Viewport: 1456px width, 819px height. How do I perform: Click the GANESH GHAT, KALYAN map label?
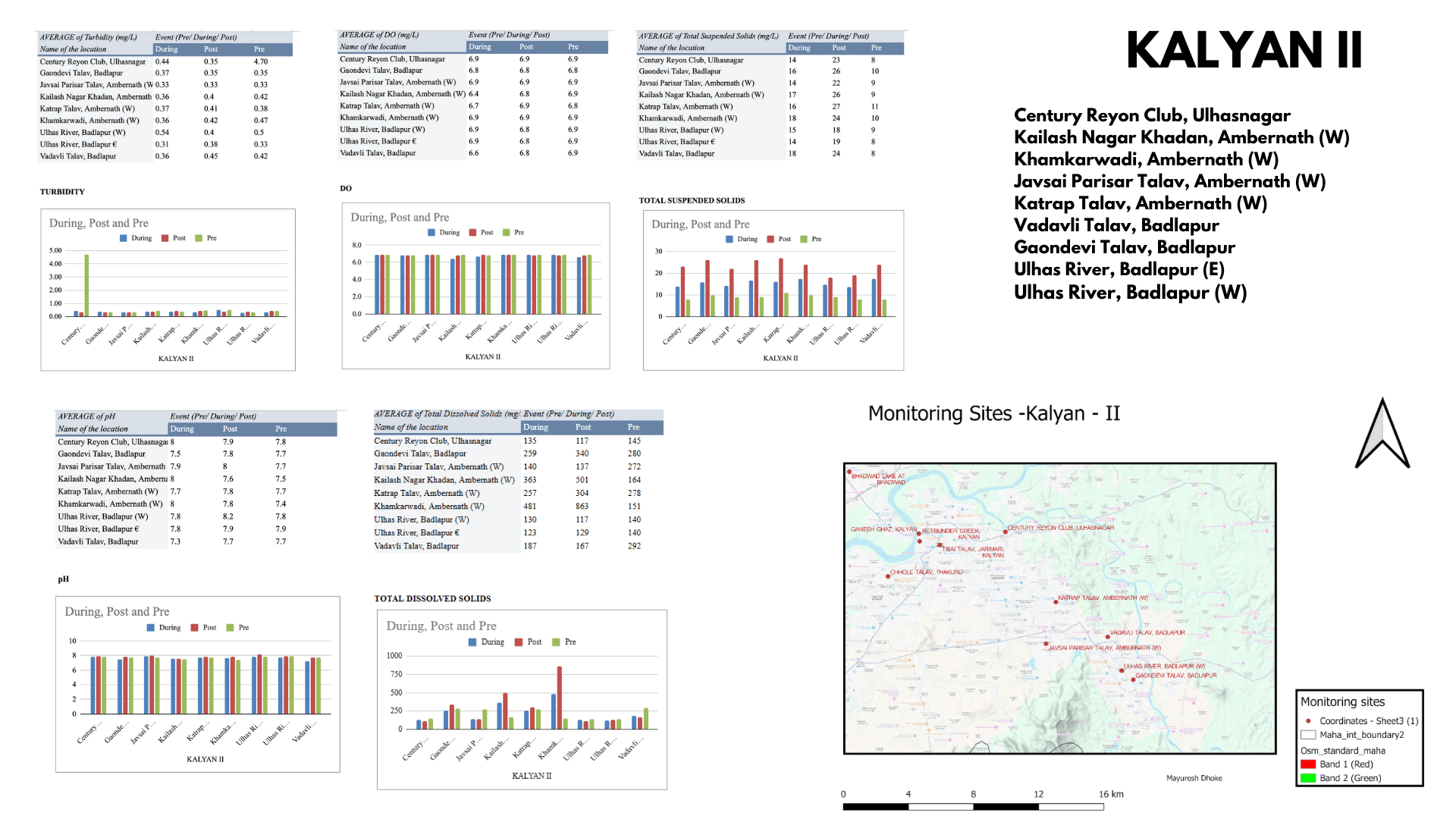pyautogui.click(x=883, y=529)
